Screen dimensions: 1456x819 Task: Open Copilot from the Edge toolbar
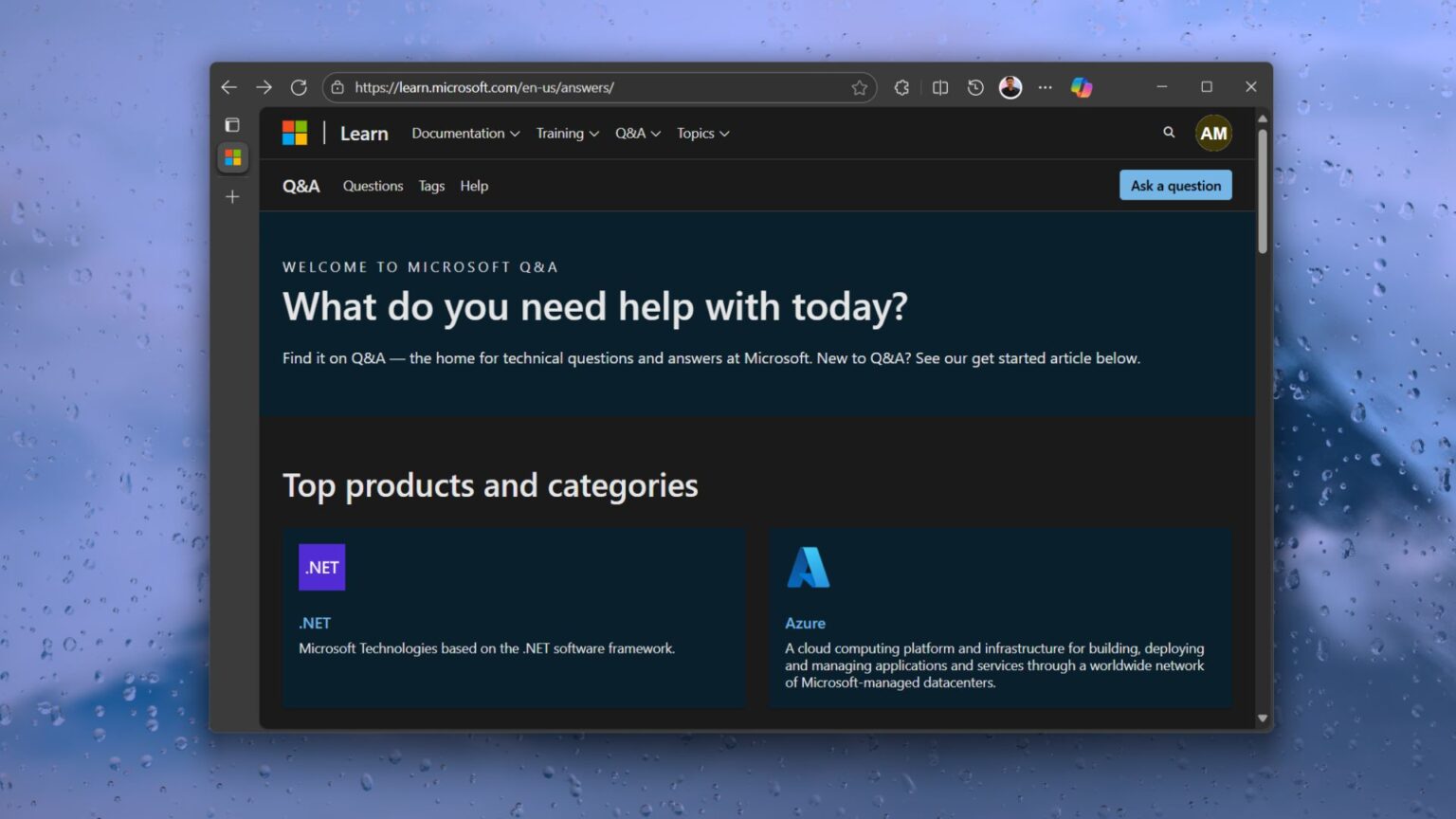tap(1081, 87)
